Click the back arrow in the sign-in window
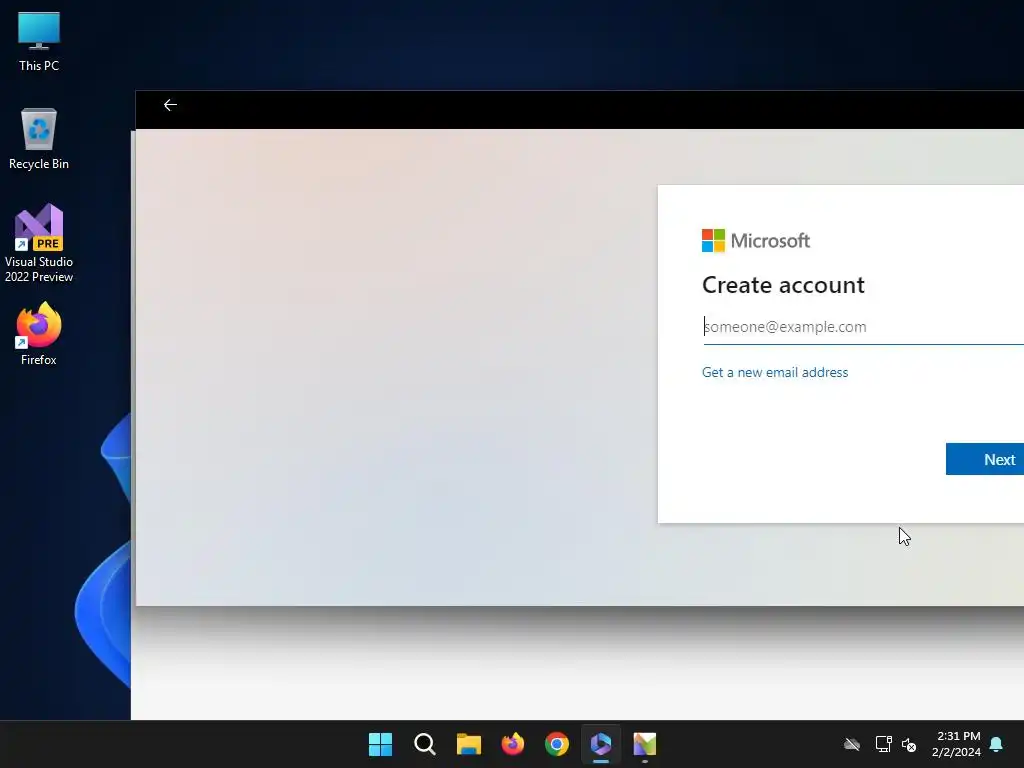The image size is (1024, 768). point(170,105)
